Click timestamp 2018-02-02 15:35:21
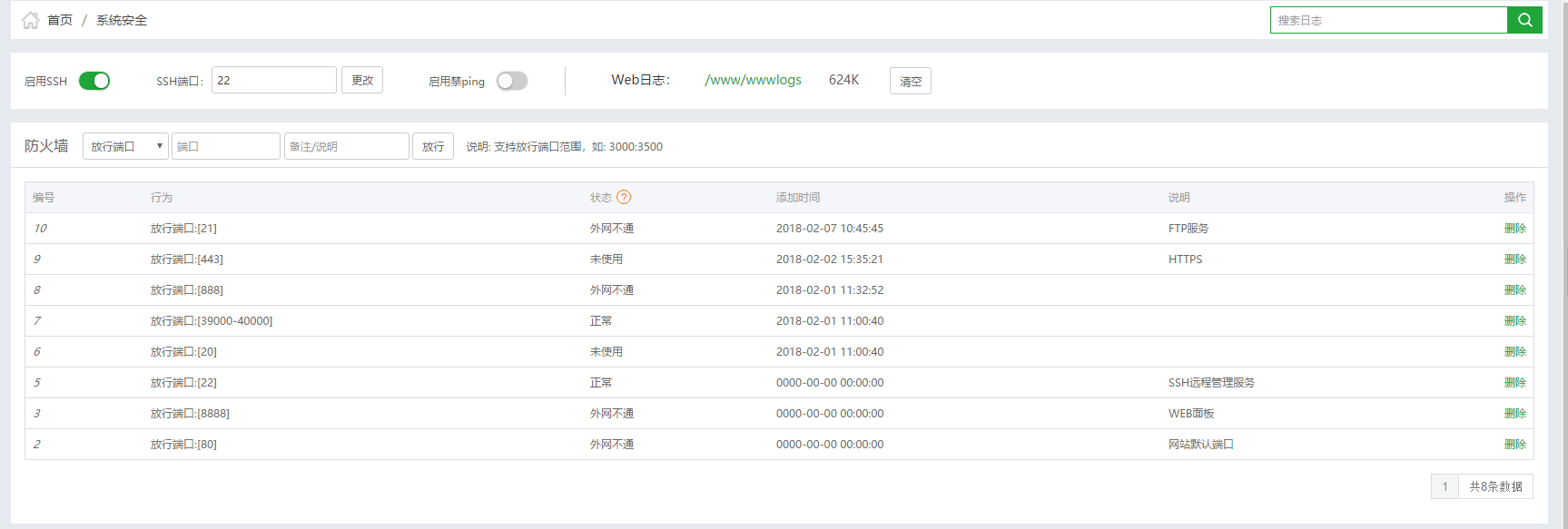Viewport: 1568px width, 529px height. (x=830, y=260)
